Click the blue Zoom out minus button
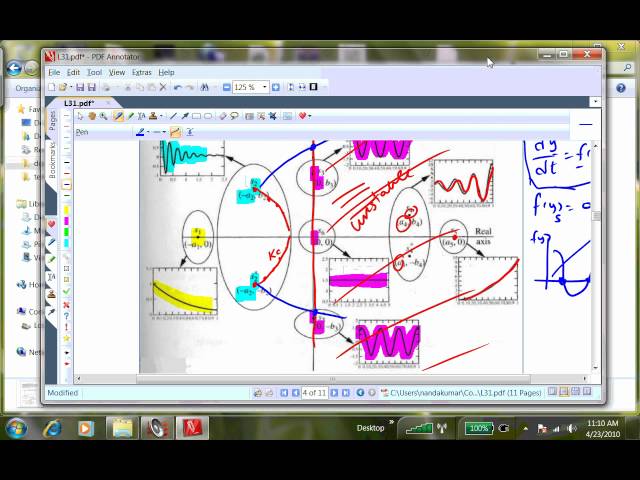Viewport: 640px width, 480px height. coord(227,87)
